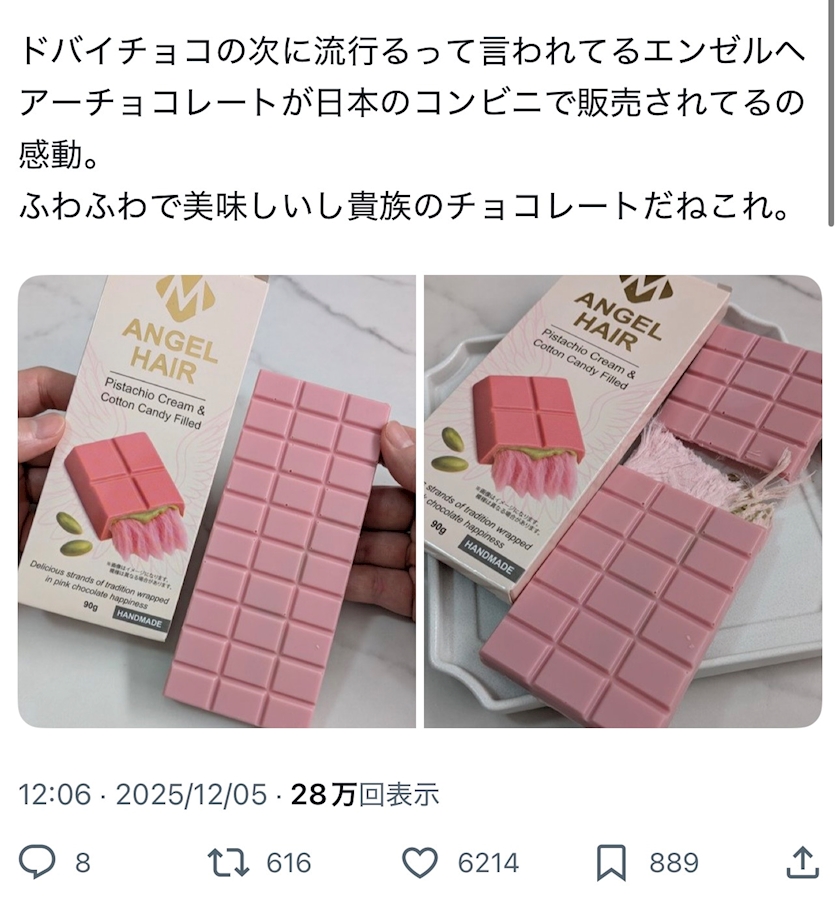Click the 28万回表示 view count
This screenshot has height=910, width=840.
pos(365,795)
